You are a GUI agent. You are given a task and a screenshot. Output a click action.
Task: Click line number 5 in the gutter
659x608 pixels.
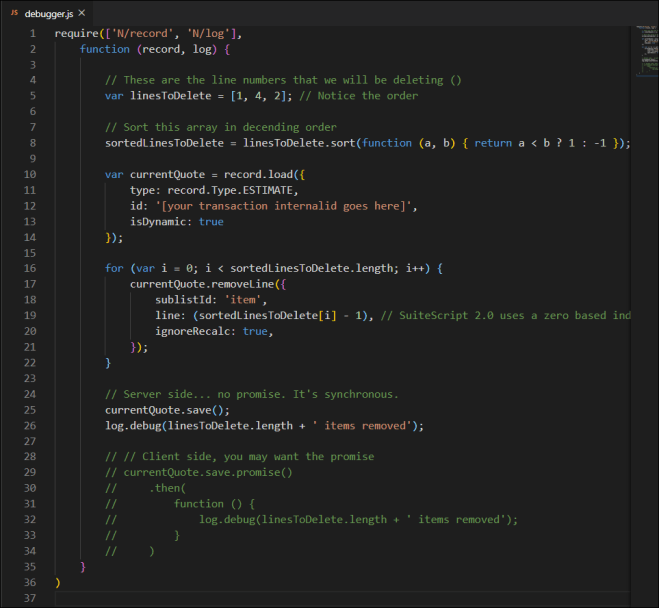pos(33,96)
